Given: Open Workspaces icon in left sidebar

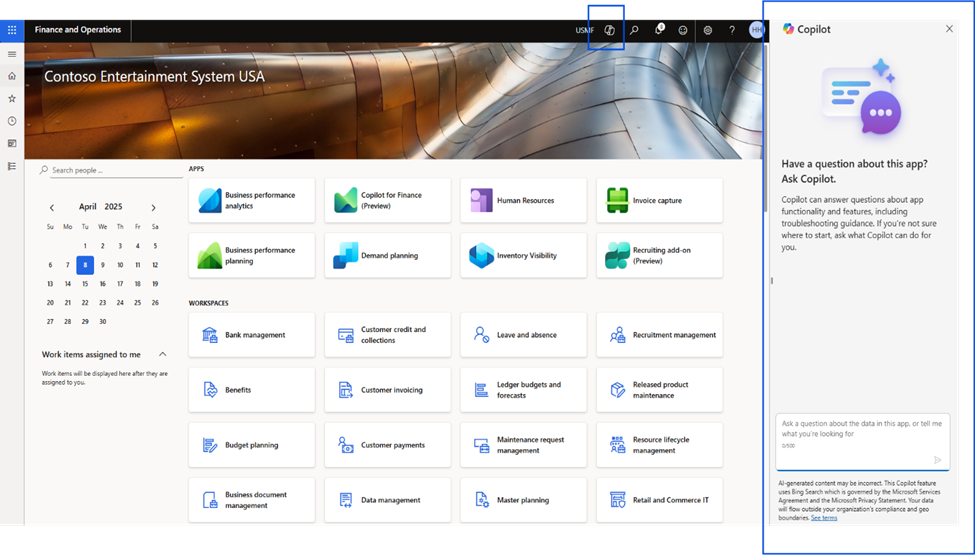Looking at the screenshot, I should pyautogui.click(x=12, y=144).
